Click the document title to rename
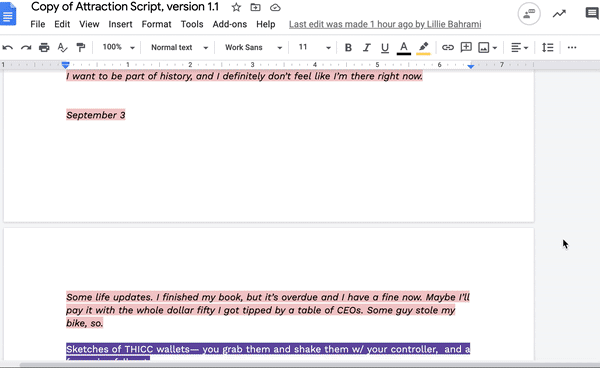This screenshot has width=600, height=368. click(125, 7)
